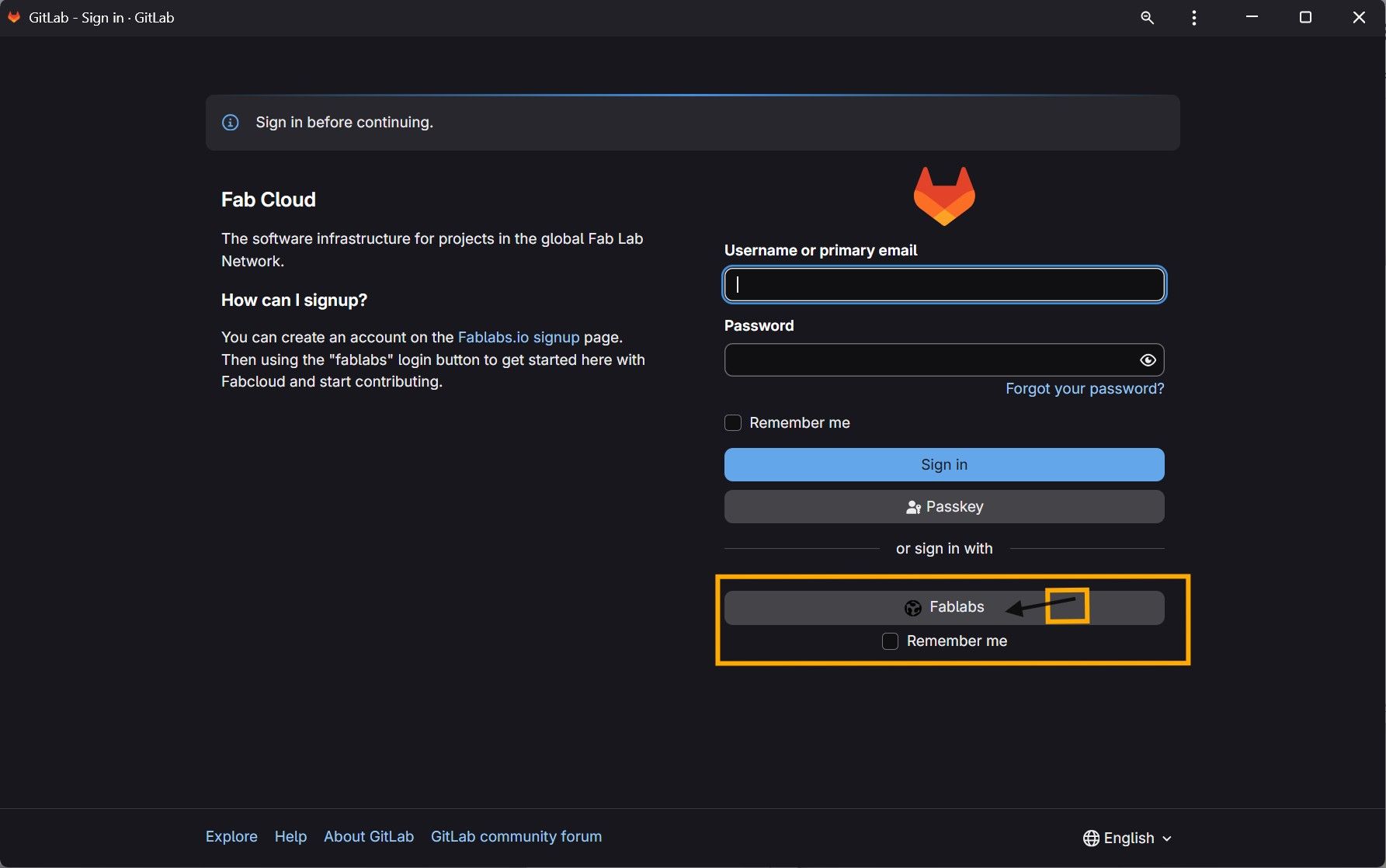Focus the Password input field
This screenshot has height=868, width=1386.
coord(944,360)
